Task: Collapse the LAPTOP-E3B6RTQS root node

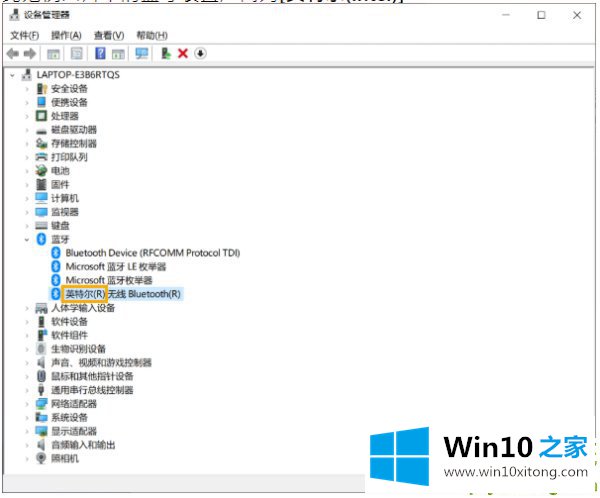Action: [x=13, y=75]
